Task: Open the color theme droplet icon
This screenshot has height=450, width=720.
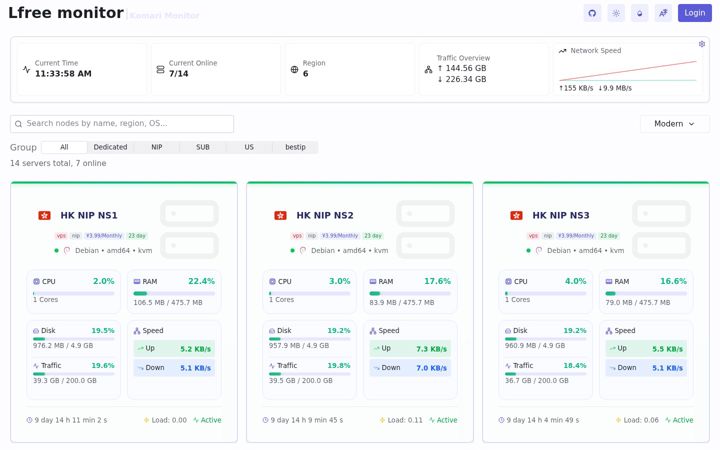Action: pos(640,13)
